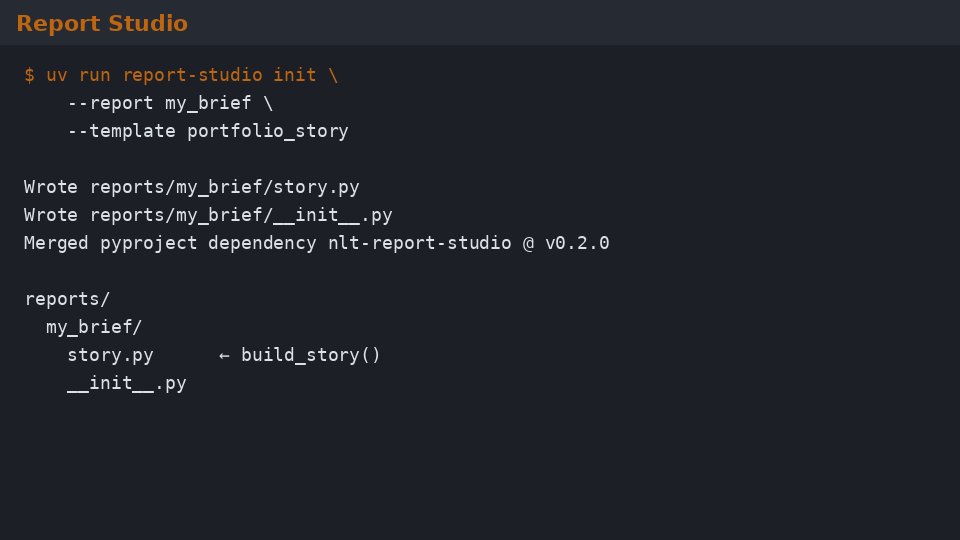Click the 'Merged pyproject dependency' output line

(x=317, y=243)
